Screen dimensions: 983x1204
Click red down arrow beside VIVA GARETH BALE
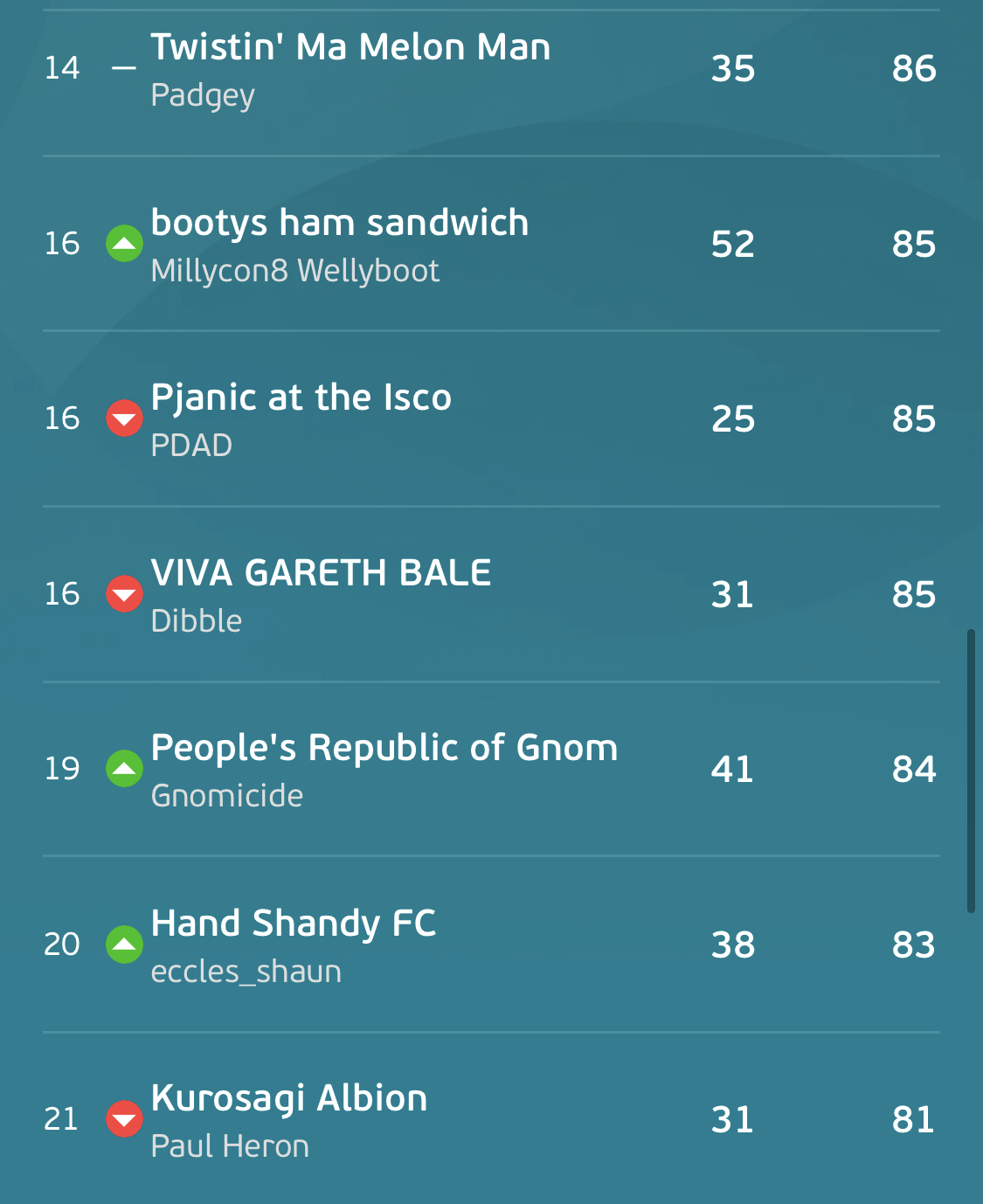click(x=124, y=594)
